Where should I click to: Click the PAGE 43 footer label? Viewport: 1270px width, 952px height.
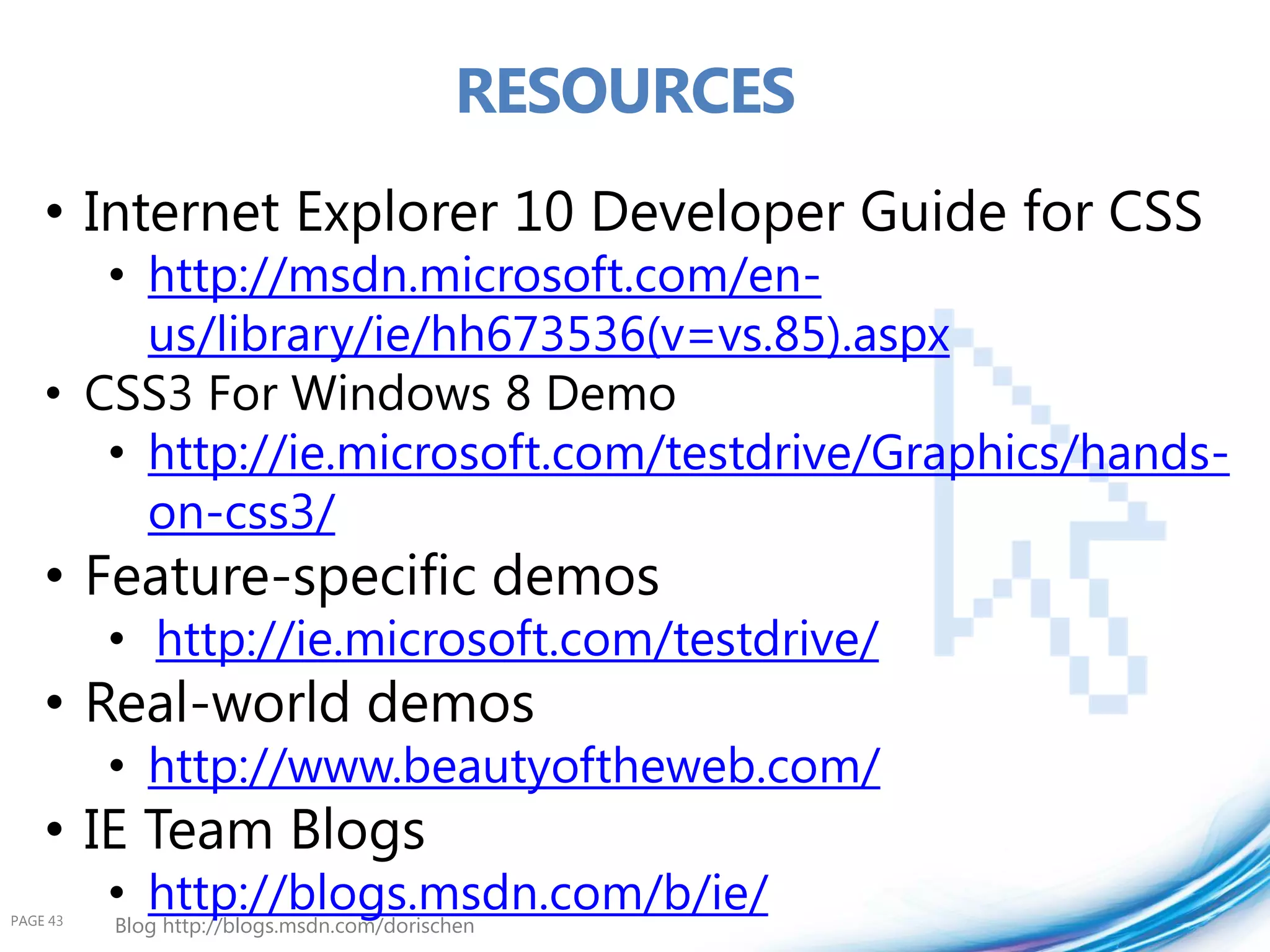37,921
